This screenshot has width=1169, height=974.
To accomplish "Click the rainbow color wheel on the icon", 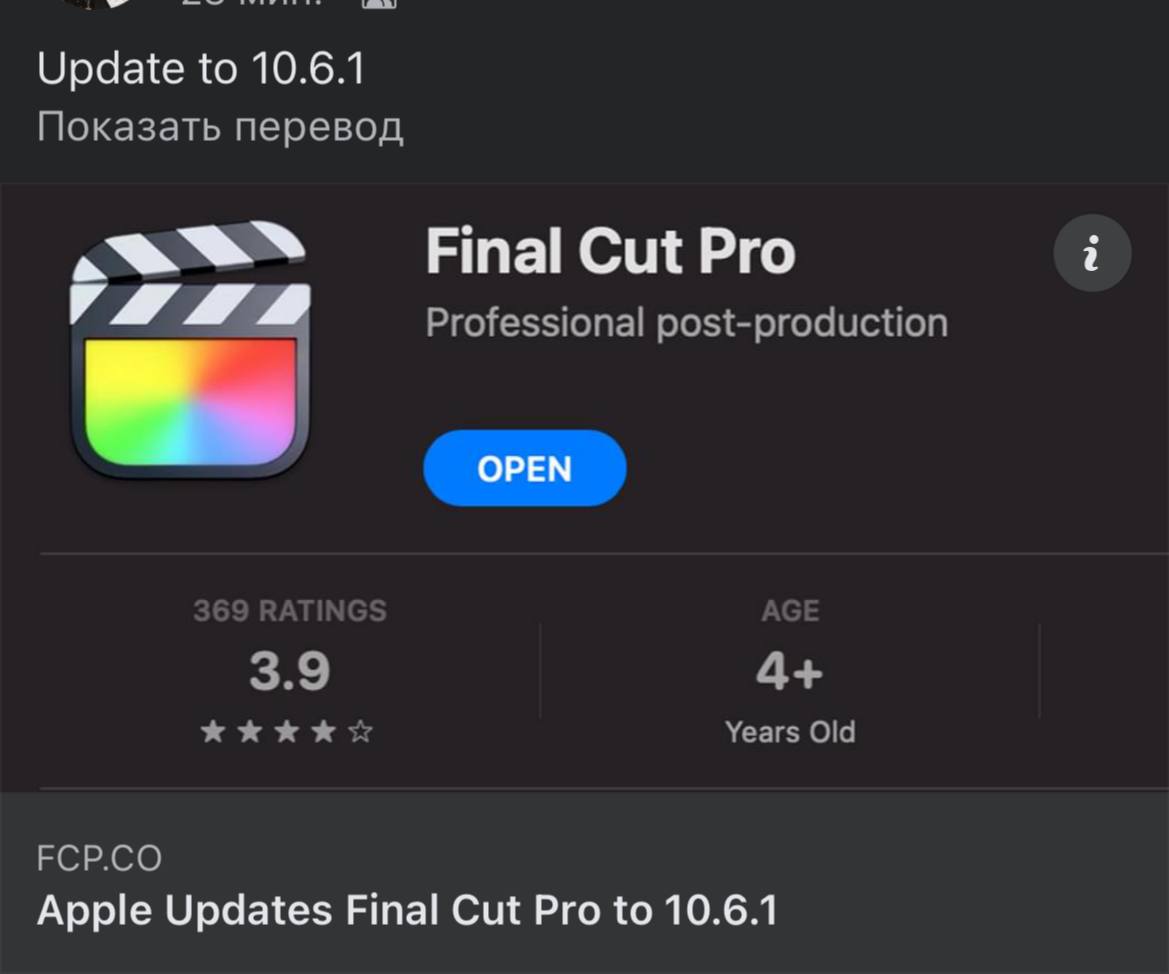I will click(x=191, y=403).
